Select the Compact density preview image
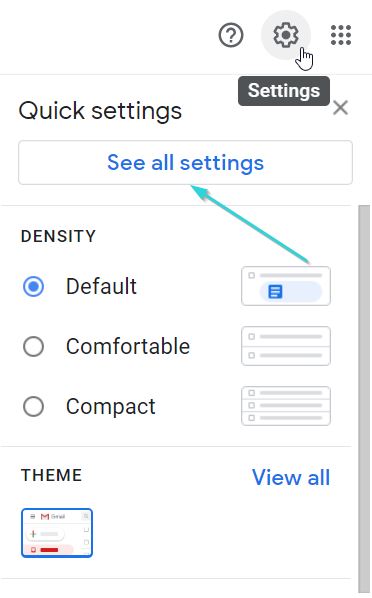 coord(286,406)
